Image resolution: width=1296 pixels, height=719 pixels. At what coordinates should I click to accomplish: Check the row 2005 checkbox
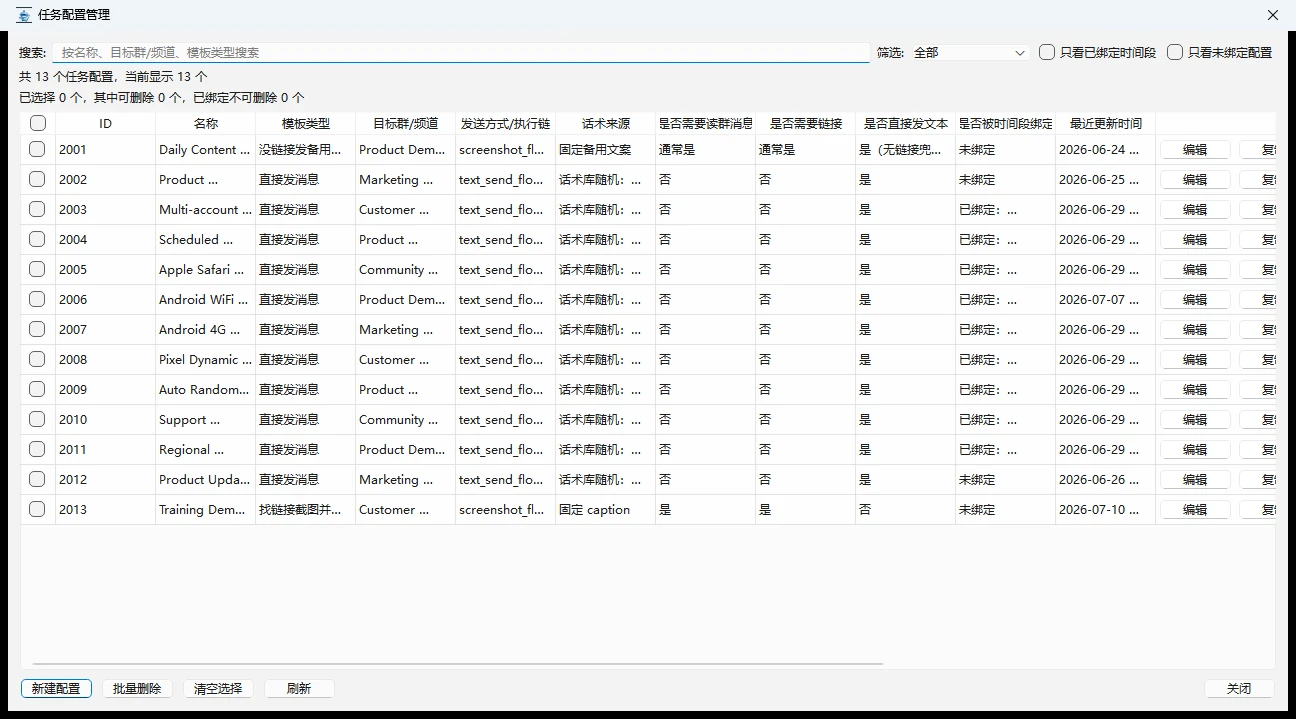[37, 269]
